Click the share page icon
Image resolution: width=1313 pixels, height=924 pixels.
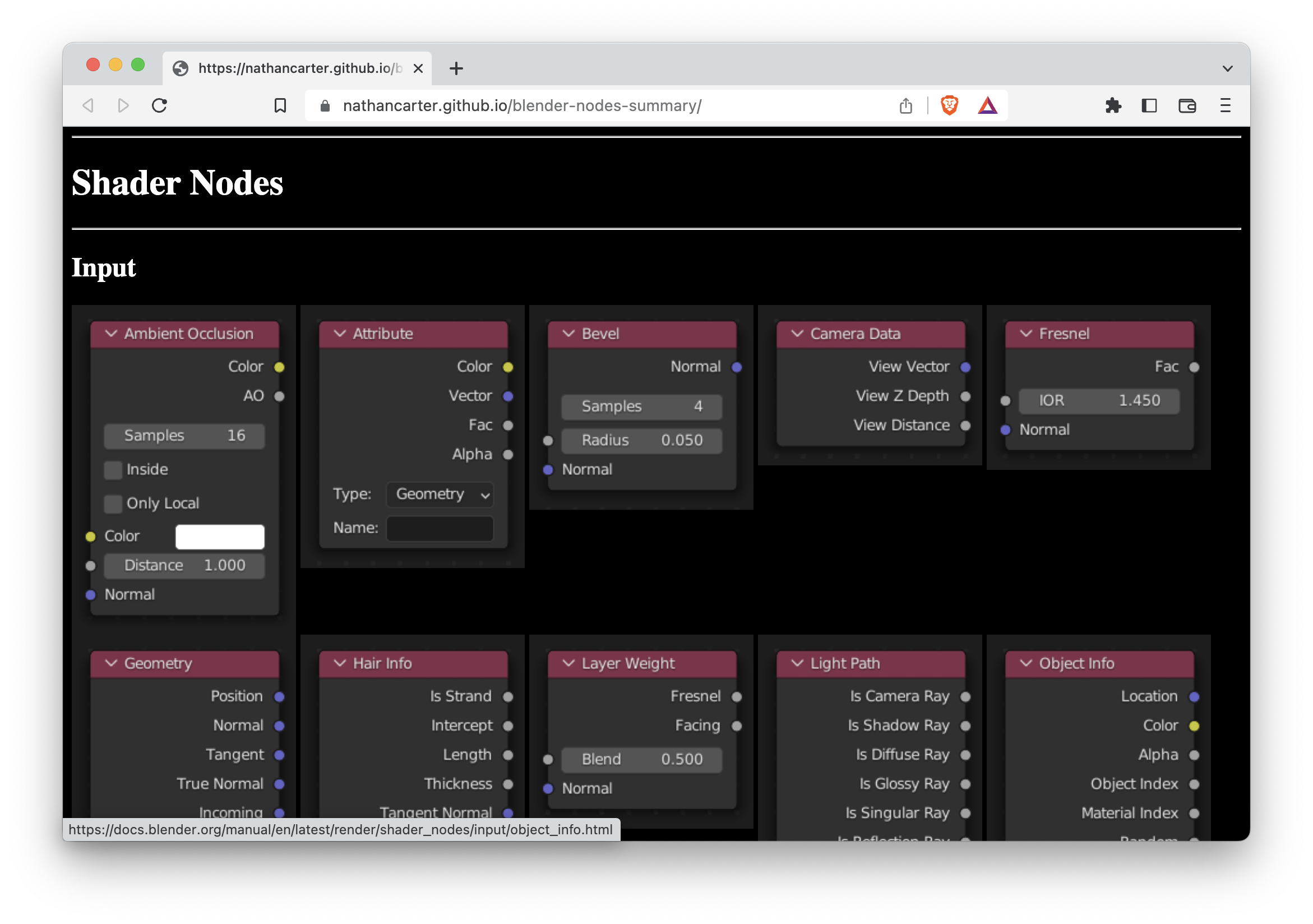tap(905, 106)
